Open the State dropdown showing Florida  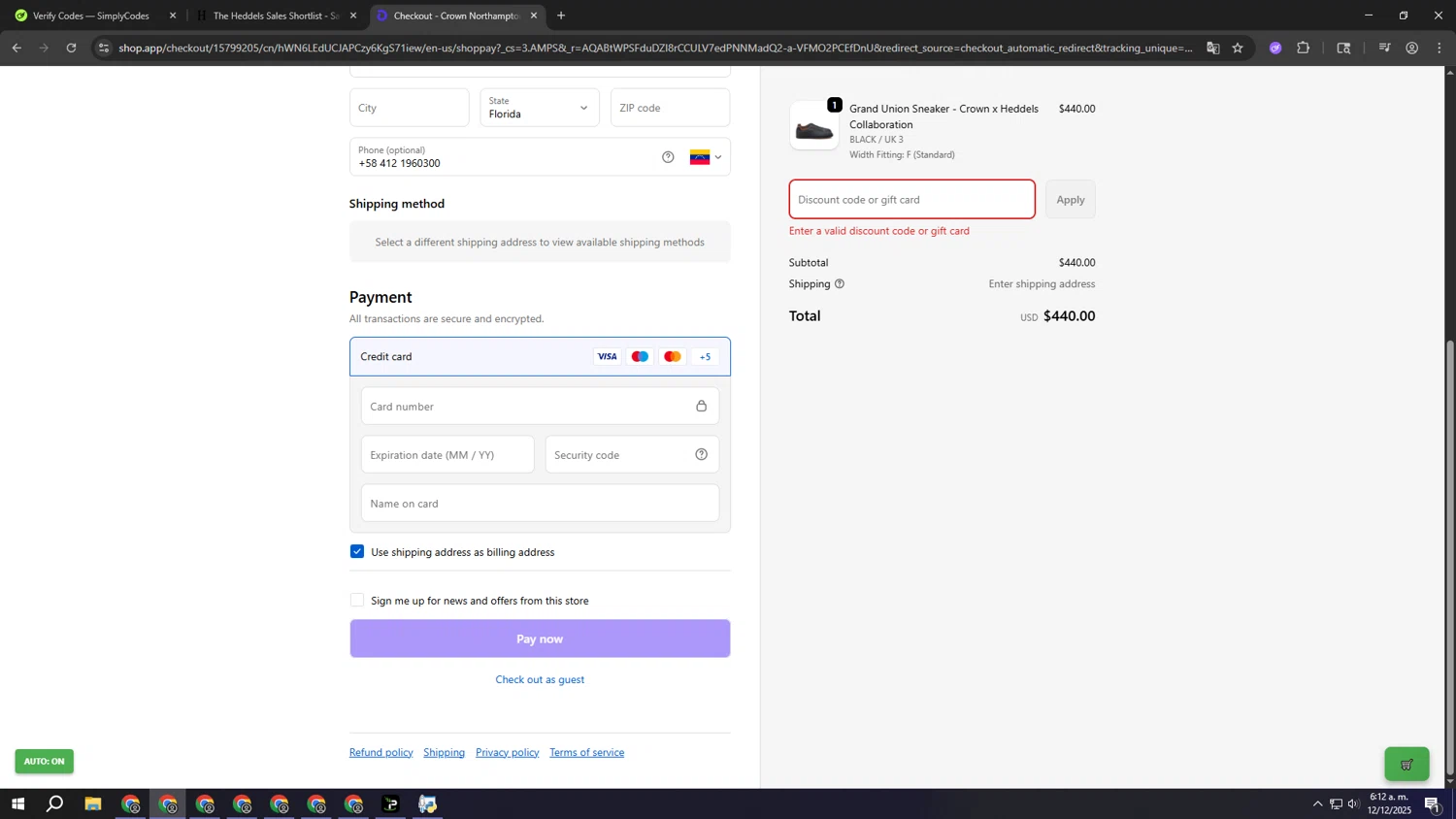(540, 108)
